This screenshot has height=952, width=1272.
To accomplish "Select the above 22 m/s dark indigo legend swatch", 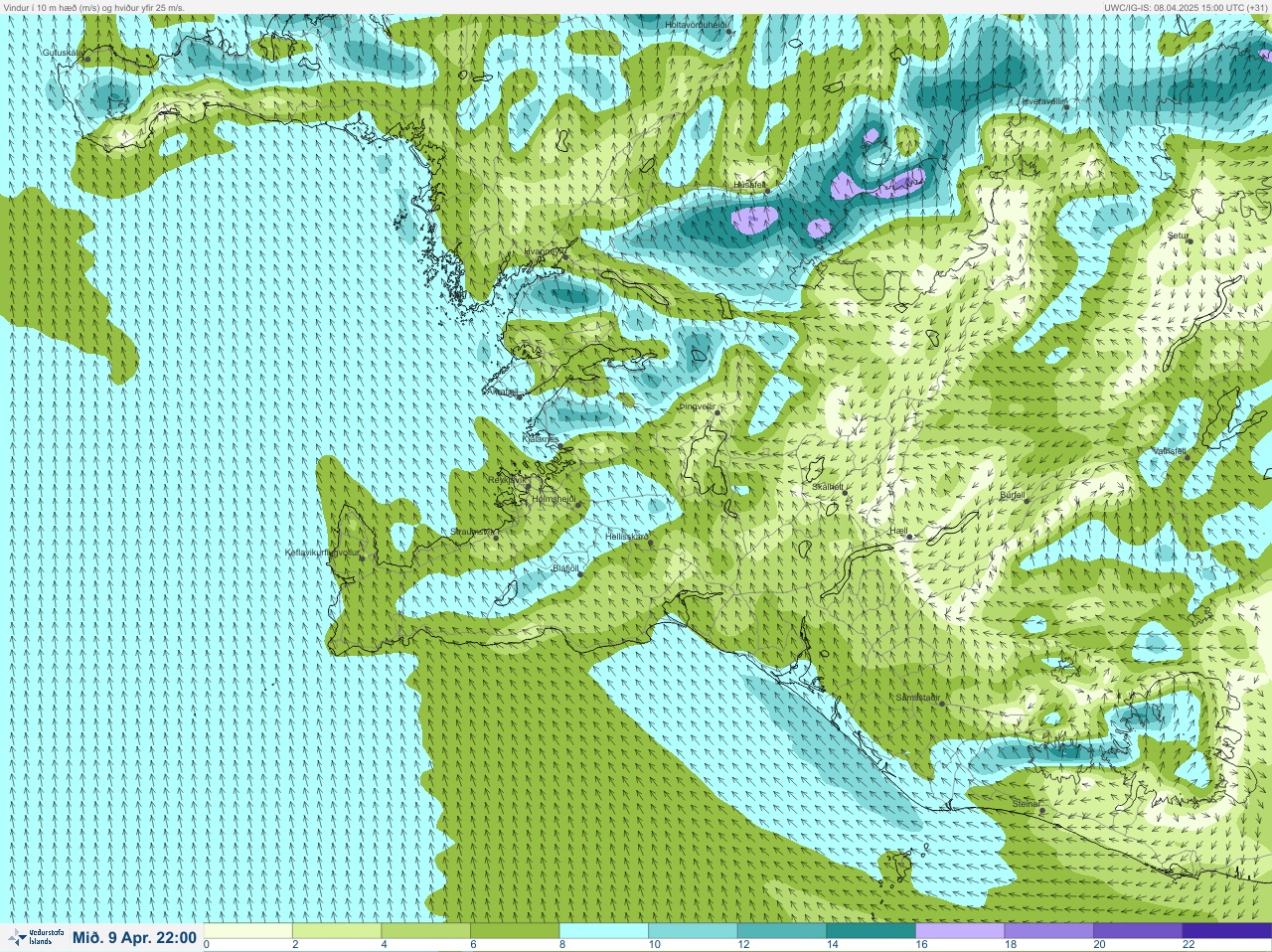I will 1226,931.
